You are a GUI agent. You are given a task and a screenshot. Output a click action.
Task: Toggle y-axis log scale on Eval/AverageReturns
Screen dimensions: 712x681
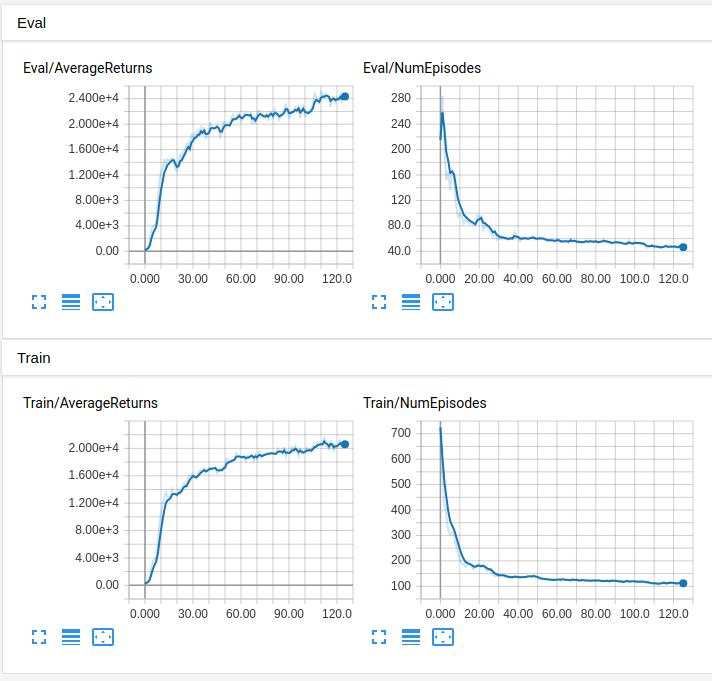pos(71,302)
